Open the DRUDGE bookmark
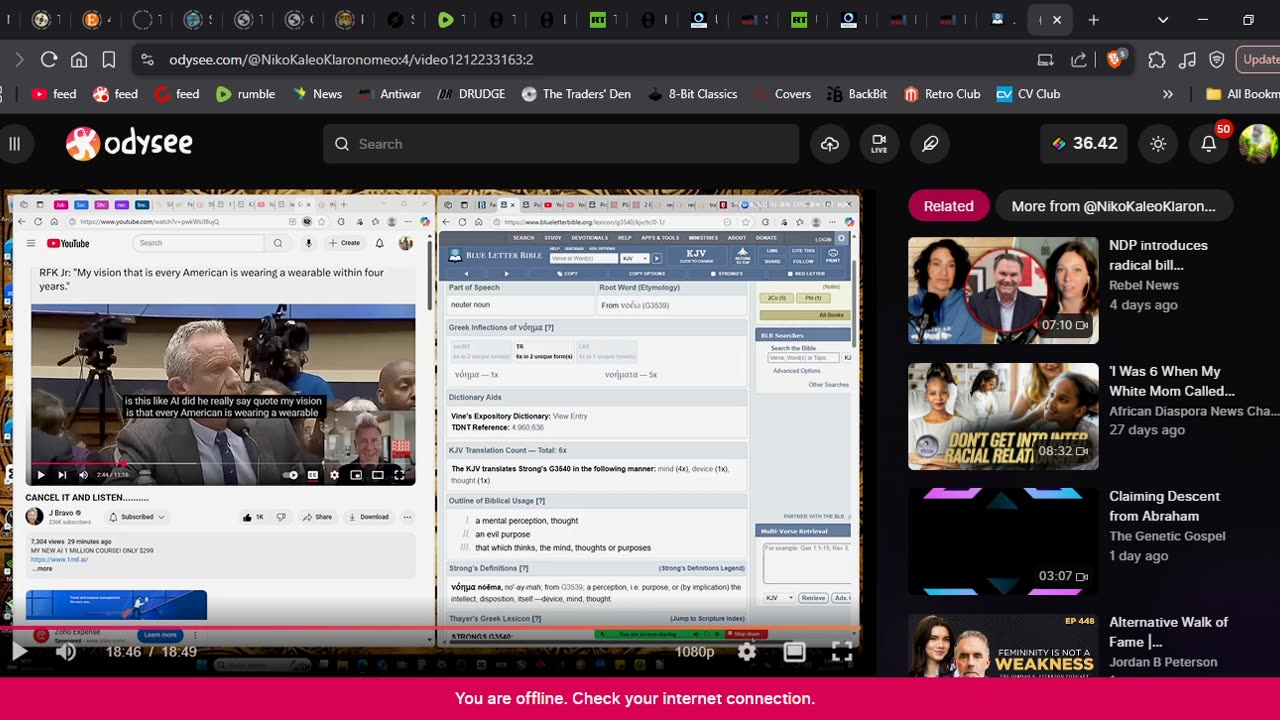Viewport: 1280px width, 720px height. [472, 94]
